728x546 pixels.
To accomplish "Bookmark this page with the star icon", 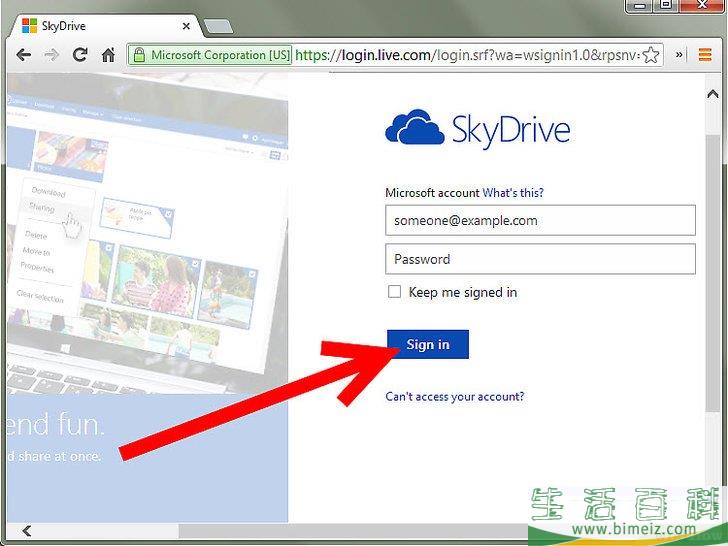I will (651, 55).
